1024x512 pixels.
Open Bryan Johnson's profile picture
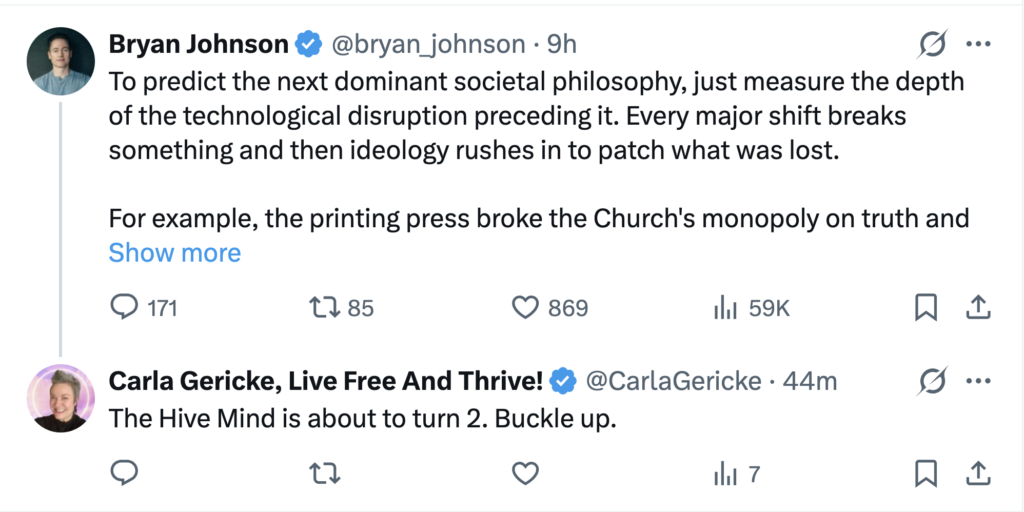pos(61,61)
